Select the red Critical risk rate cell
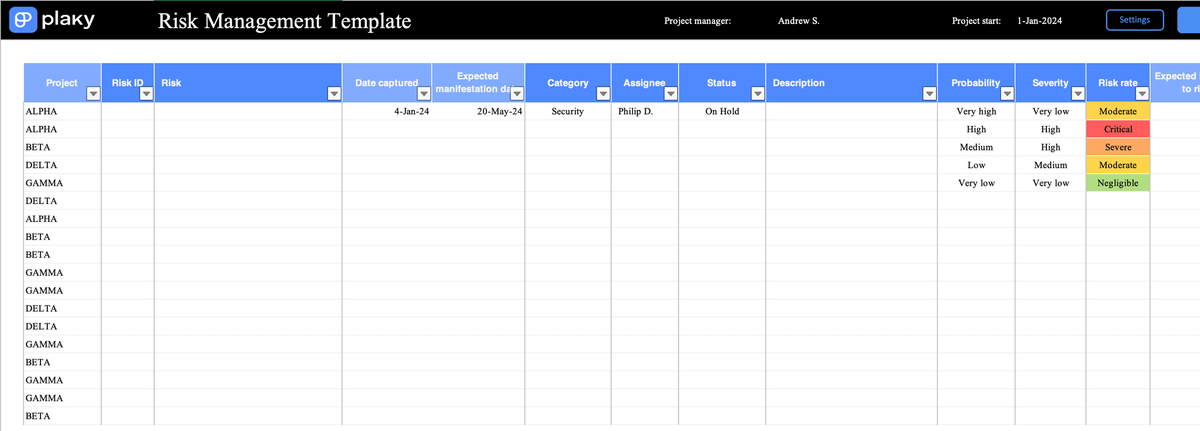 pos(1117,130)
